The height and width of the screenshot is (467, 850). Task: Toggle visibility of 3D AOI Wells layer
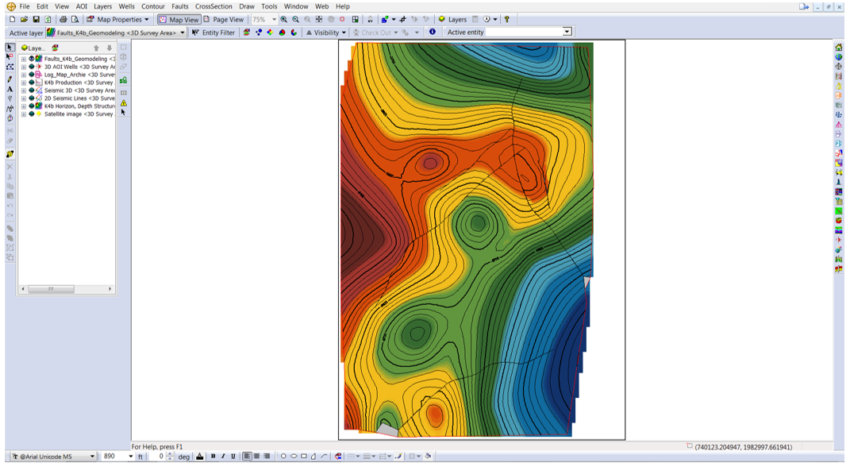(x=31, y=67)
